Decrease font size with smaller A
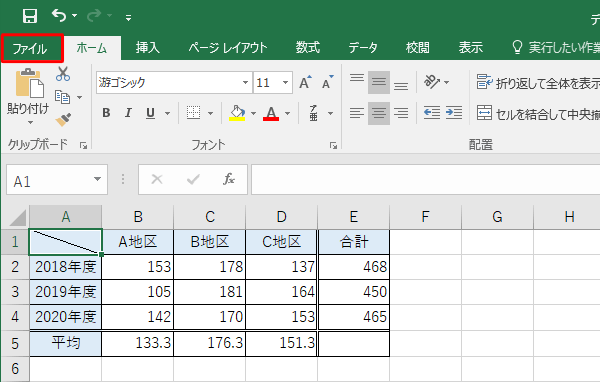 pyautogui.click(x=328, y=82)
